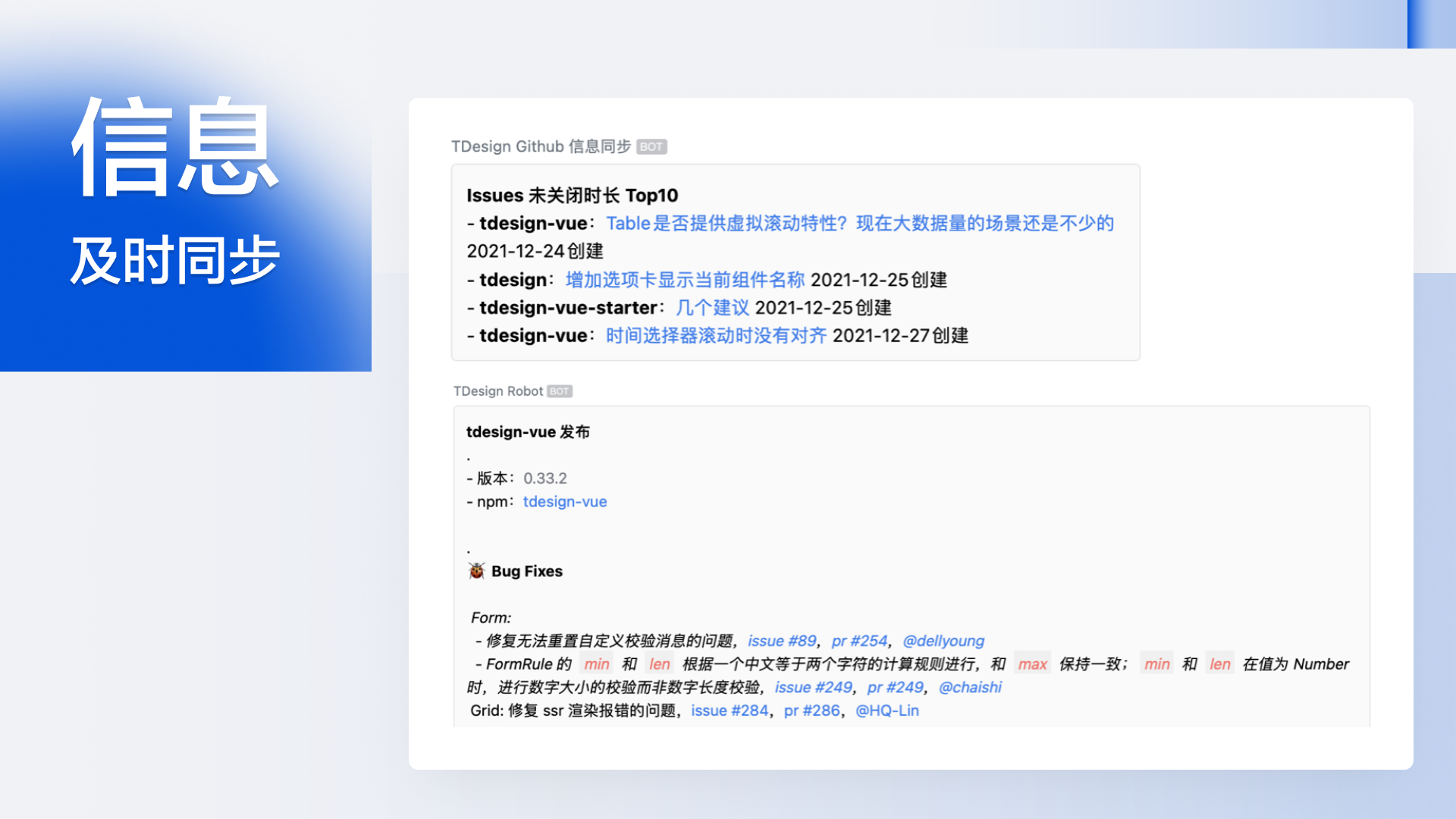This screenshot has width=1456, height=819.
Task: Open the tdesign-vue npm link
Action: pos(565,501)
